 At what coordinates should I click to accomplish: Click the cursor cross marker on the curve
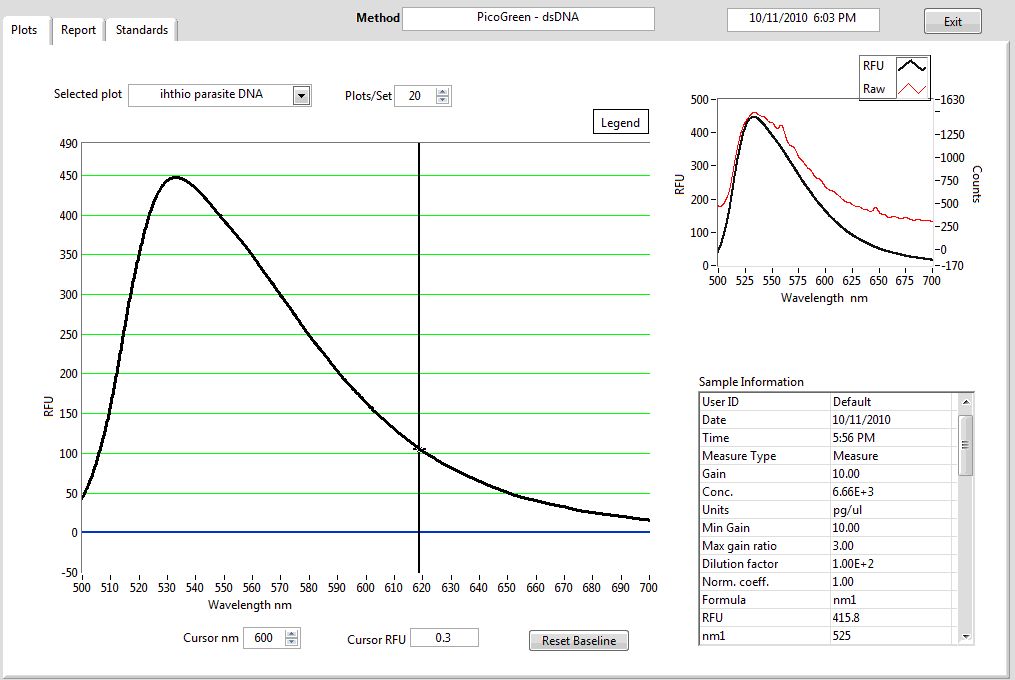tap(419, 449)
